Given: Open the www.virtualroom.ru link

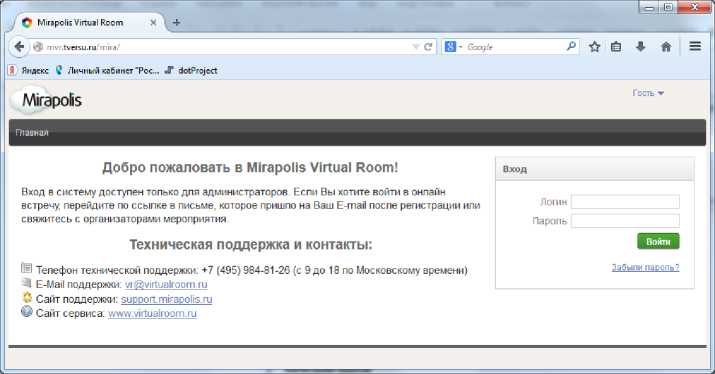Looking at the screenshot, I should 152,313.
